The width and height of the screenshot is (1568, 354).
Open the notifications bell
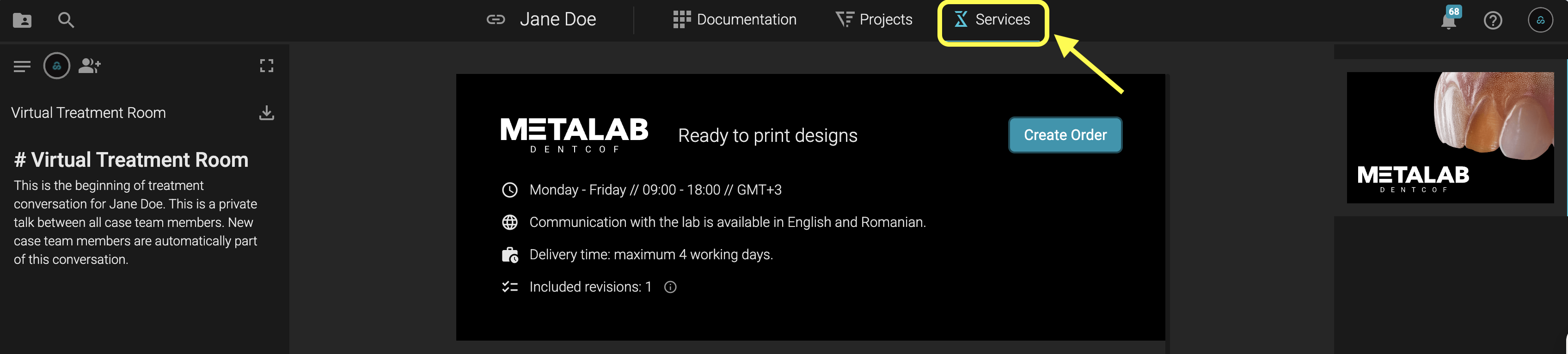(x=1449, y=21)
